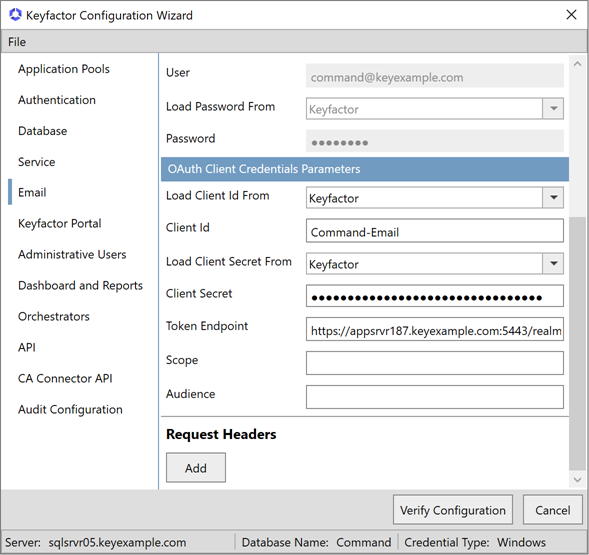
Task: Click the 'Server:' label in the status bar
Action: (x=23, y=542)
